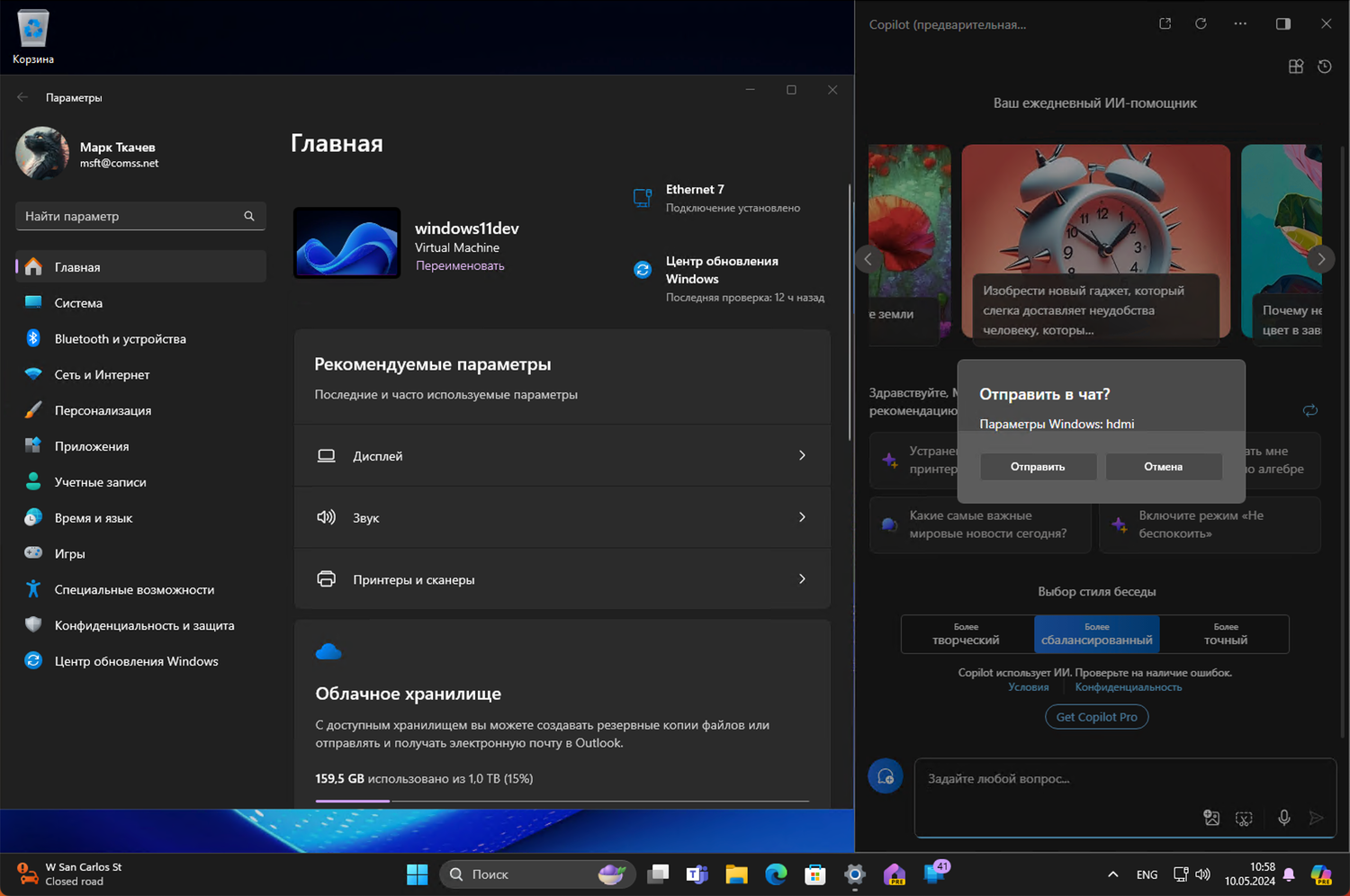Open Приложения section
Viewport: 1350px width, 896px height.
pyautogui.click(x=141, y=446)
